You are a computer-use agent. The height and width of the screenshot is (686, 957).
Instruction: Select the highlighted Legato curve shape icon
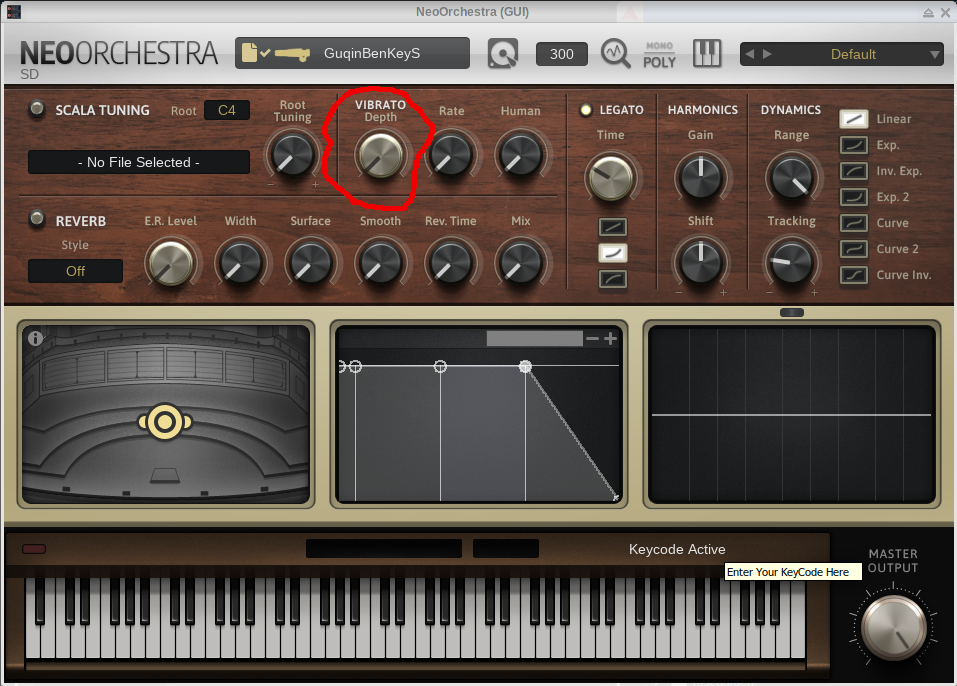click(612, 253)
